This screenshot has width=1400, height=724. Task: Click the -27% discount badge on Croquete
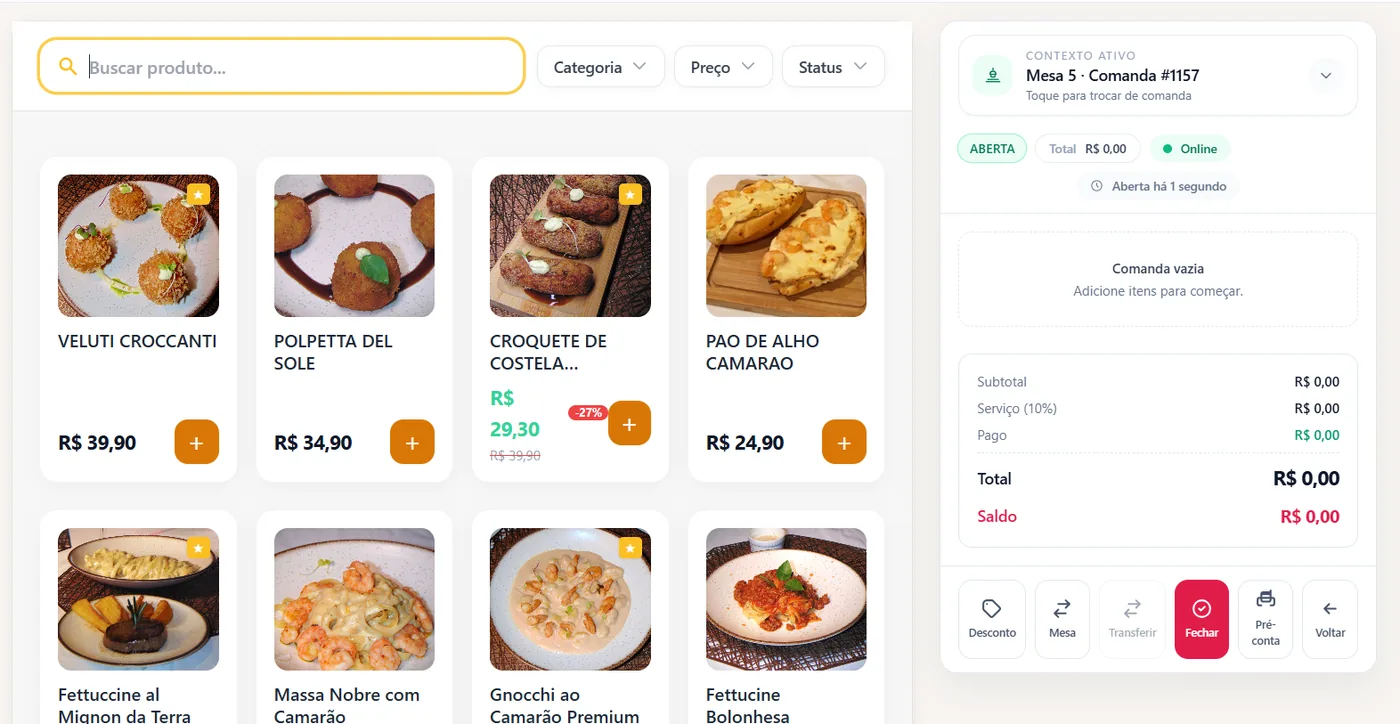click(x=588, y=412)
